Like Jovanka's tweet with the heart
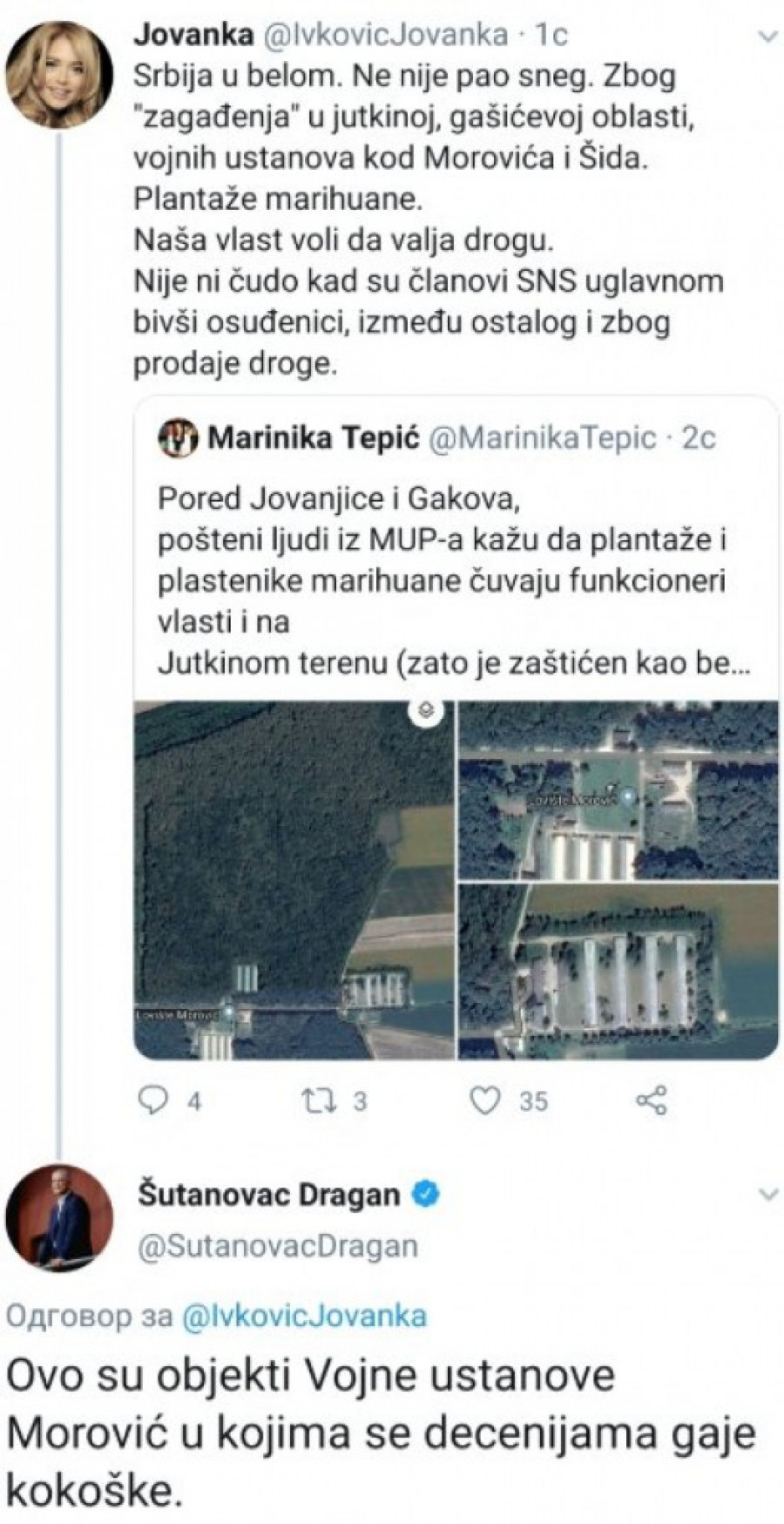 [484, 1101]
